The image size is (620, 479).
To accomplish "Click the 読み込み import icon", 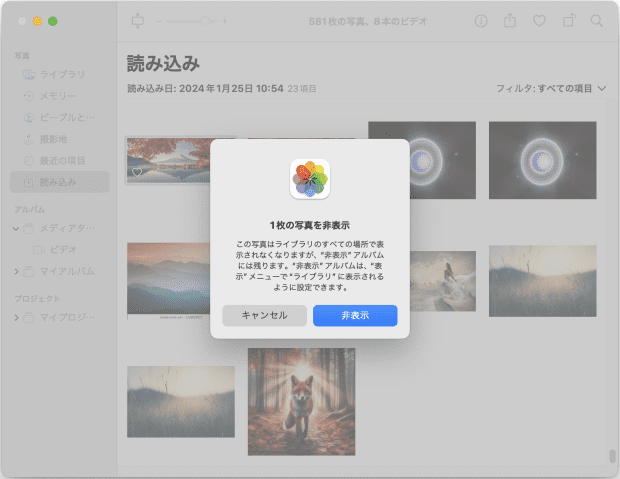I will (x=28, y=182).
